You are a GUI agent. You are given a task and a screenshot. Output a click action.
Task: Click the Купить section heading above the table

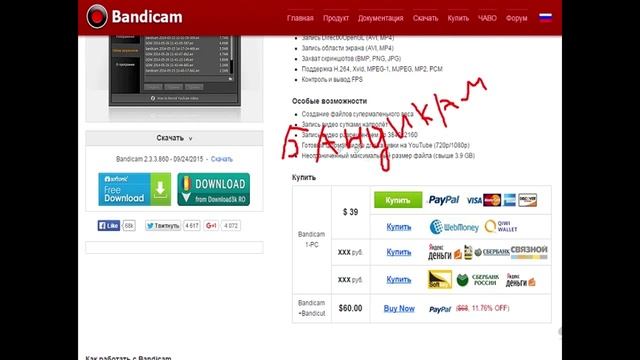(x=304, y=178)
